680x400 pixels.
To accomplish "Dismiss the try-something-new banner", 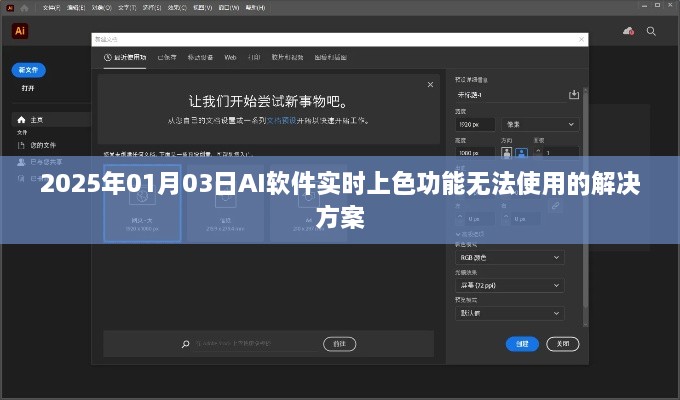I will pyautogui.click(x=430, y=85).
